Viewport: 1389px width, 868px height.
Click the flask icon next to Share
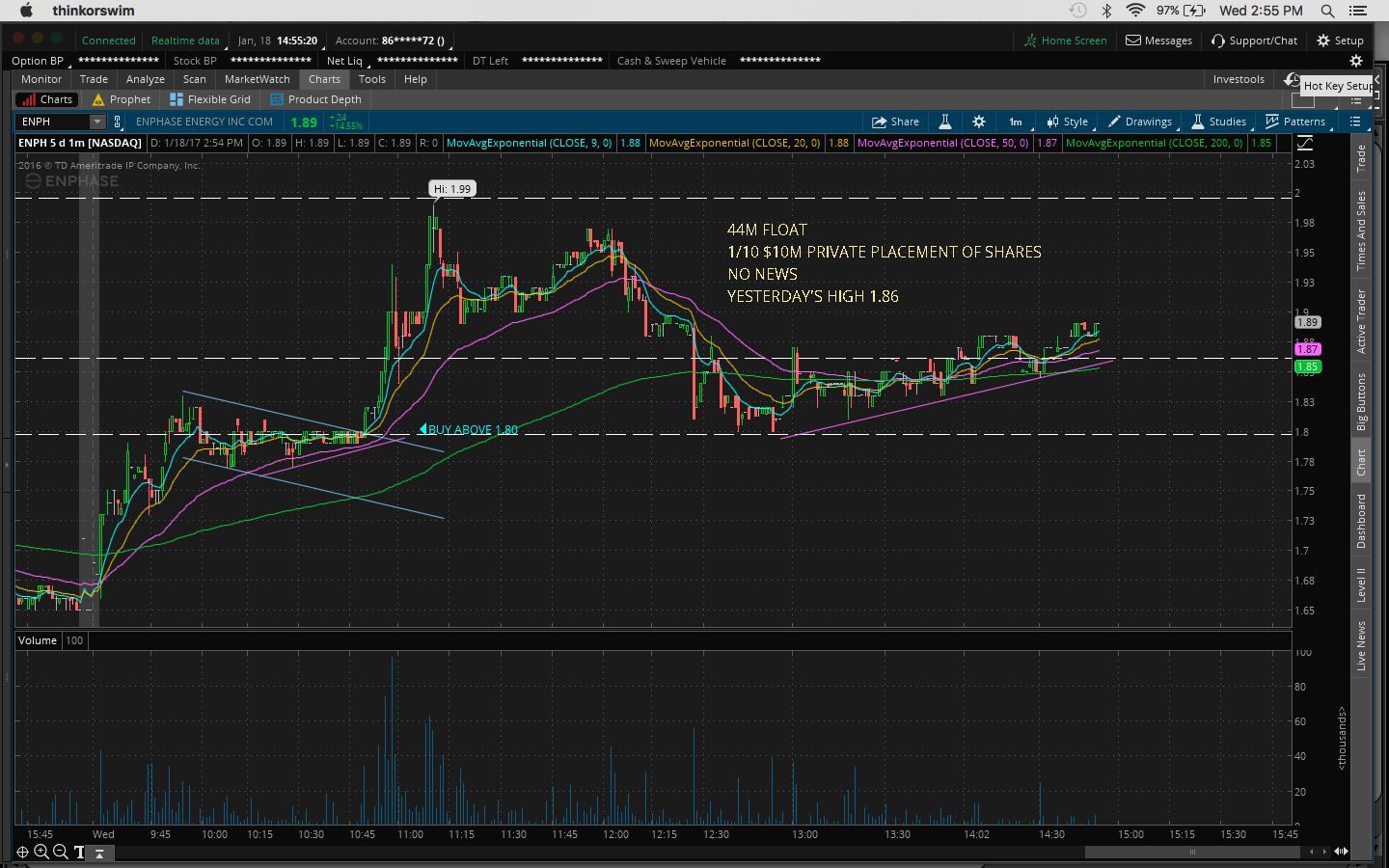point(945,122)
